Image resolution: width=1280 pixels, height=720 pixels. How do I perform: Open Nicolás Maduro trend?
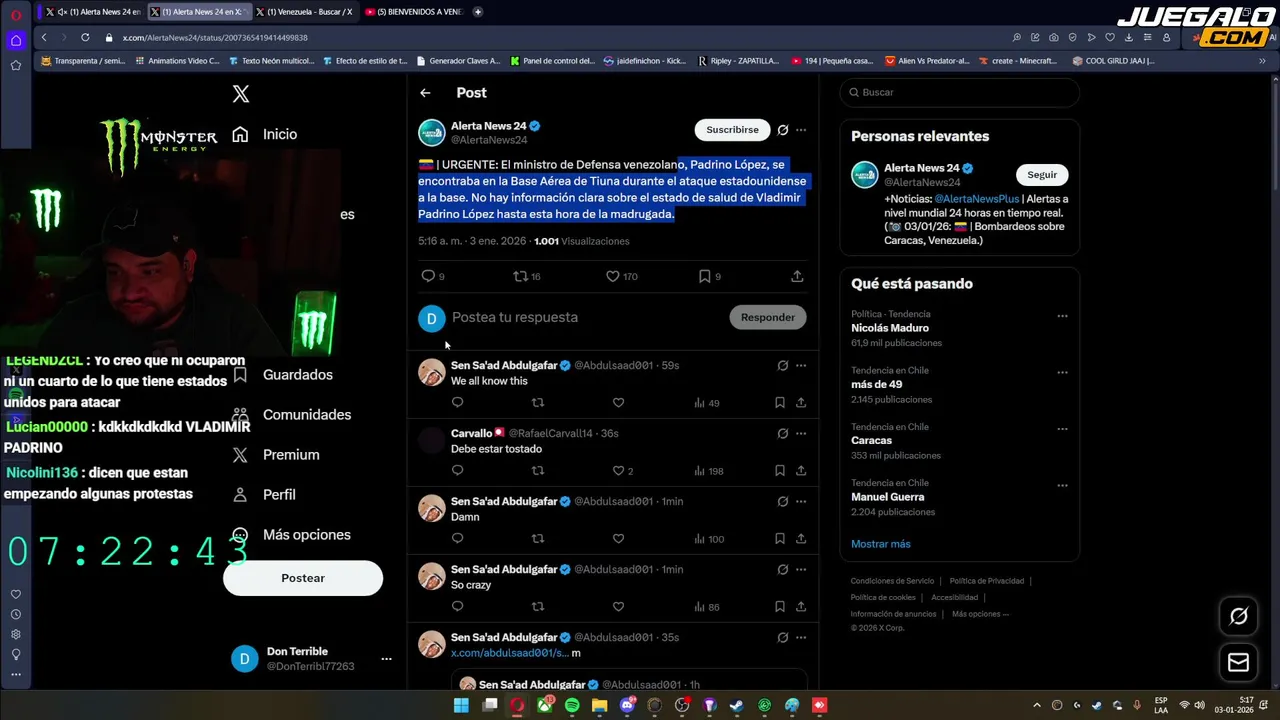(890, 328)
